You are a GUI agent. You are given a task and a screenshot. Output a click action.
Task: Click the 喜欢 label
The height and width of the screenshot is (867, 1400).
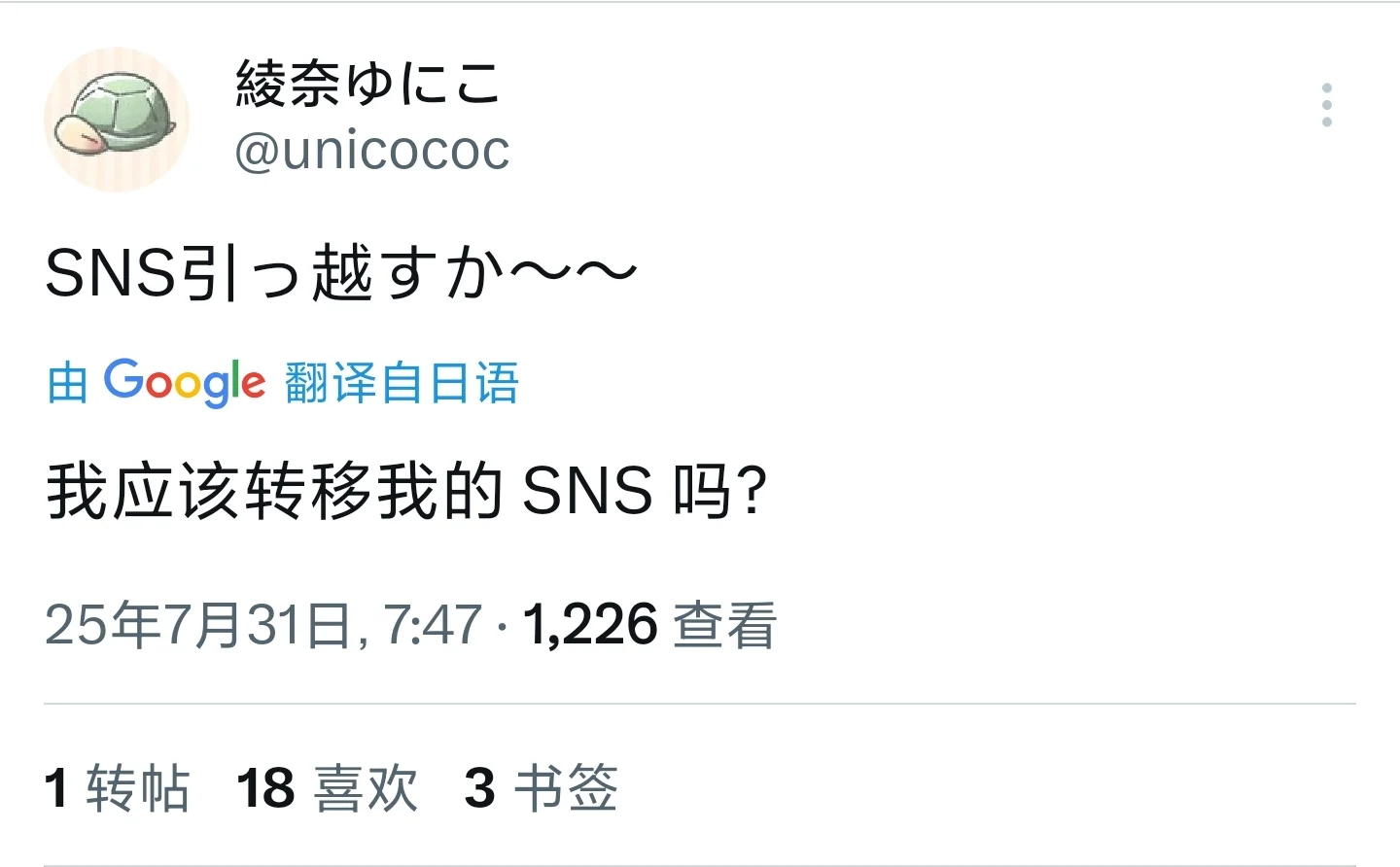(x=367, y=787)
